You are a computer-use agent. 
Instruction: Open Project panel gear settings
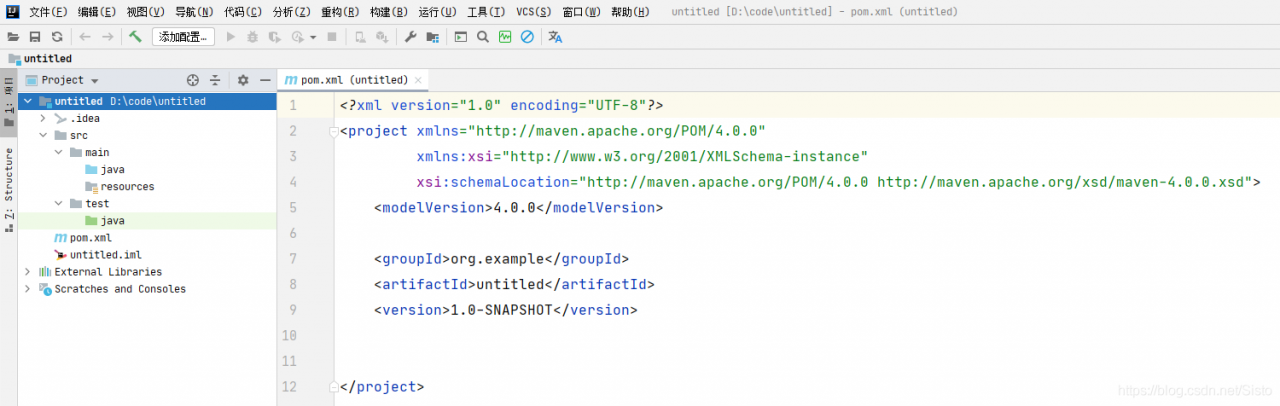click(243, 80)
